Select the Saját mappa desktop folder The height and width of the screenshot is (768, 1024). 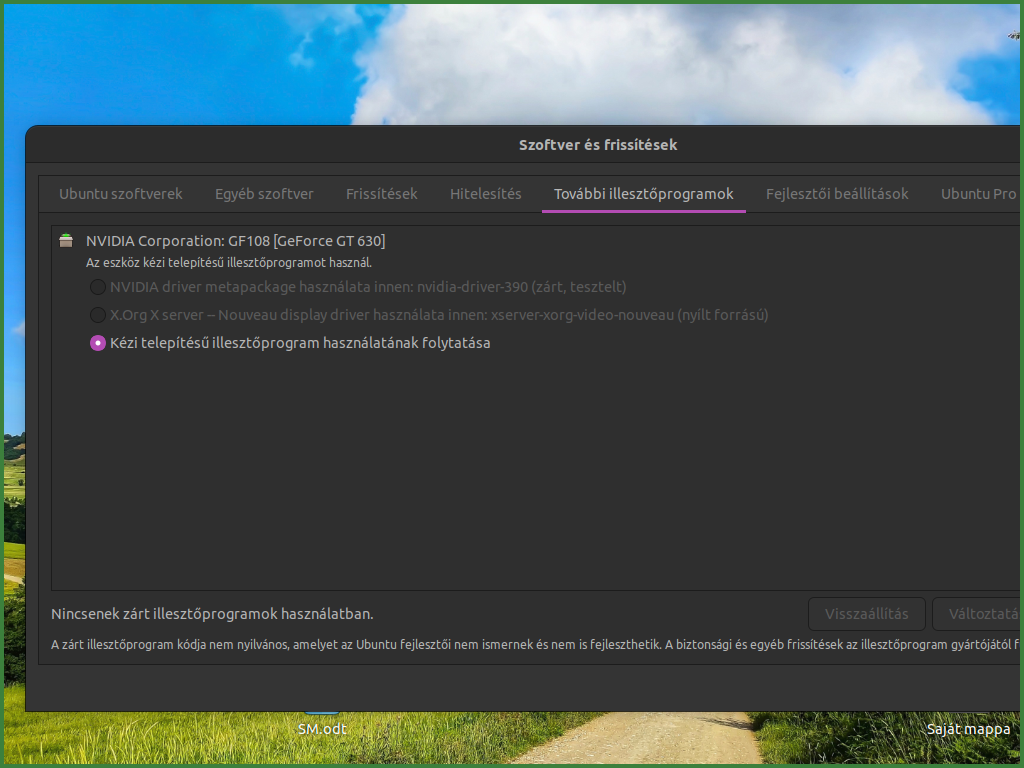pyautogui.click(x=968, y=729)
